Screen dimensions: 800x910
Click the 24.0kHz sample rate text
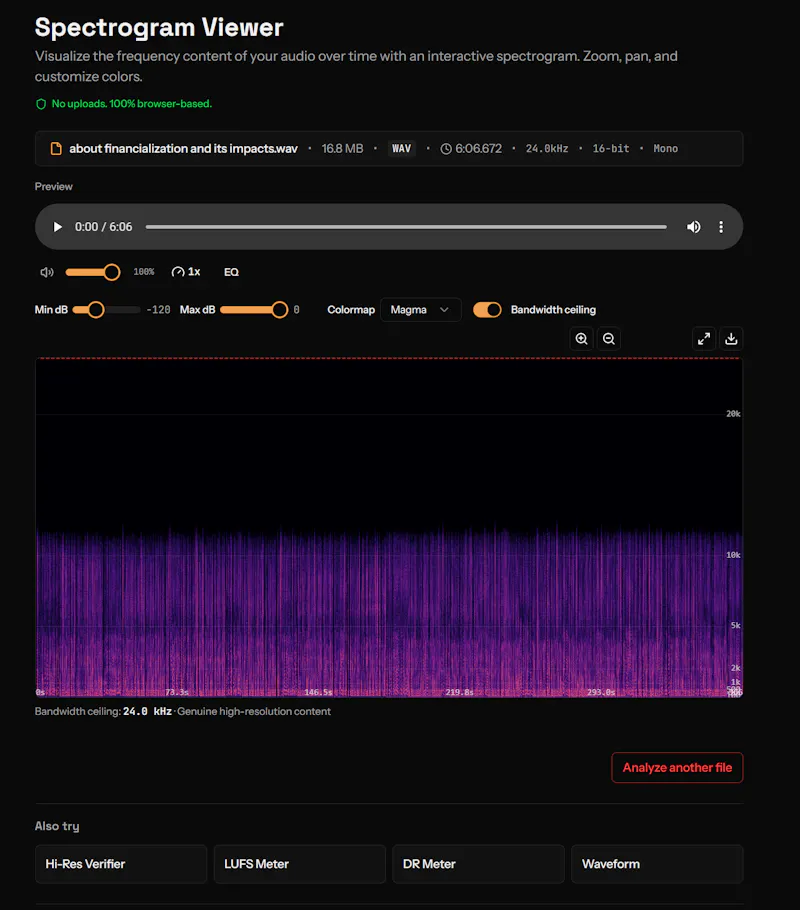[x=547, y=149]
